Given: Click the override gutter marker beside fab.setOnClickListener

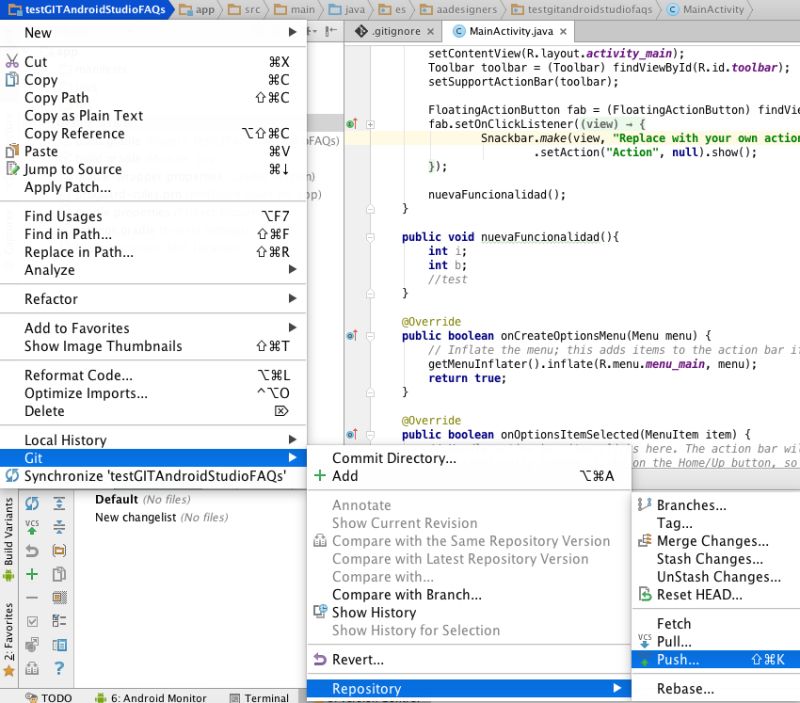Looking at the screenshot, I should pos(352,123).
